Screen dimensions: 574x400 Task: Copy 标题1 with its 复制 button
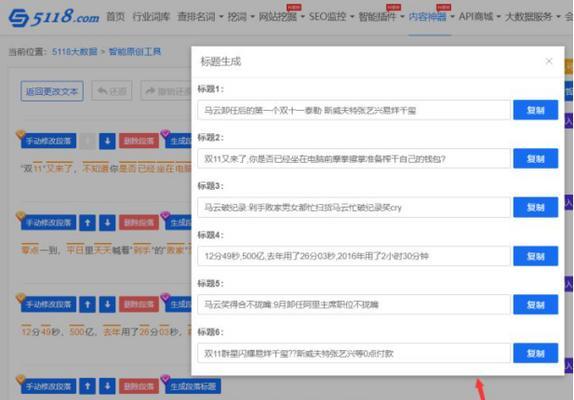click(536, 110)
